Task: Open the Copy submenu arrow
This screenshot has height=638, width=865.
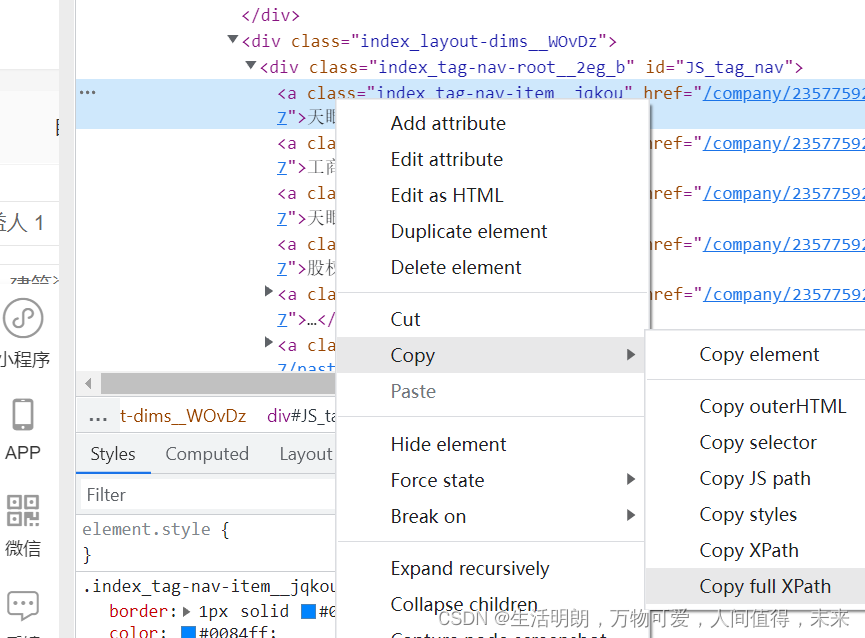Action: coord(631,355)
